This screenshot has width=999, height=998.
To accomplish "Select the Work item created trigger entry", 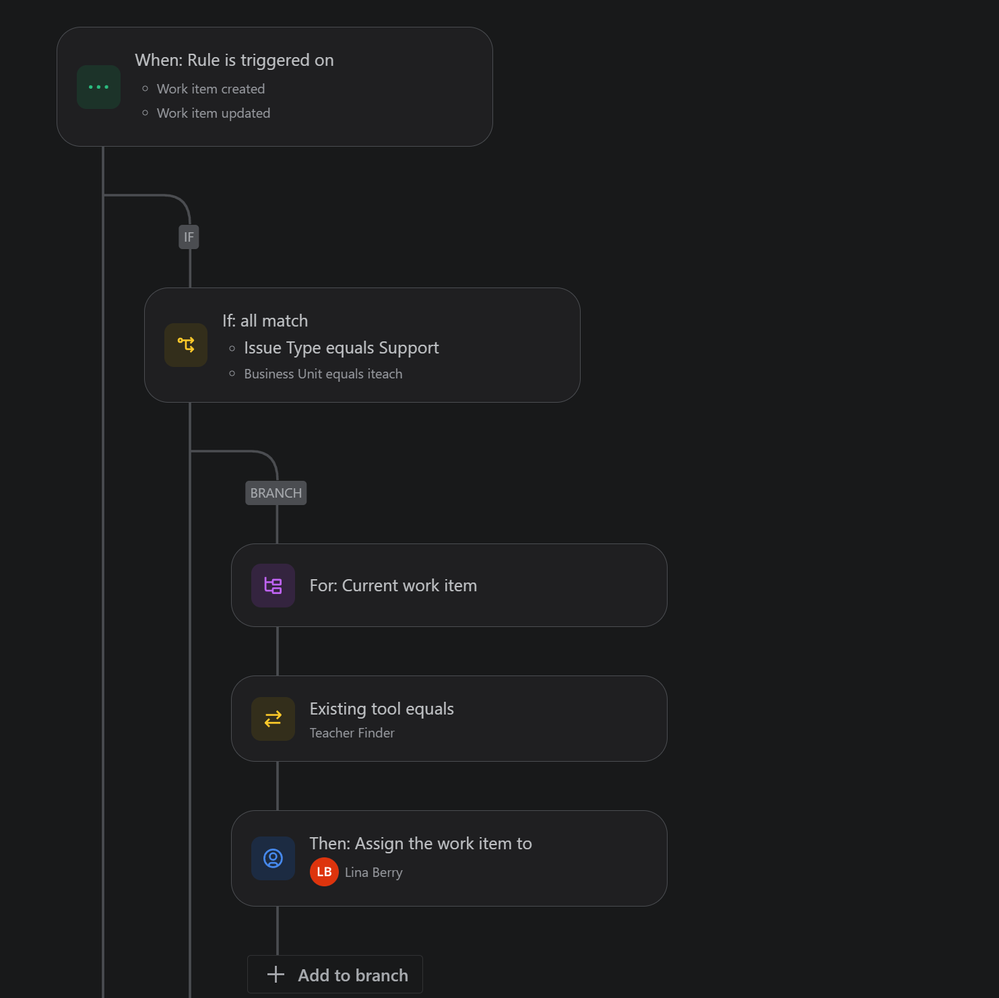I will pyautogui.click(x=211, y=89).
